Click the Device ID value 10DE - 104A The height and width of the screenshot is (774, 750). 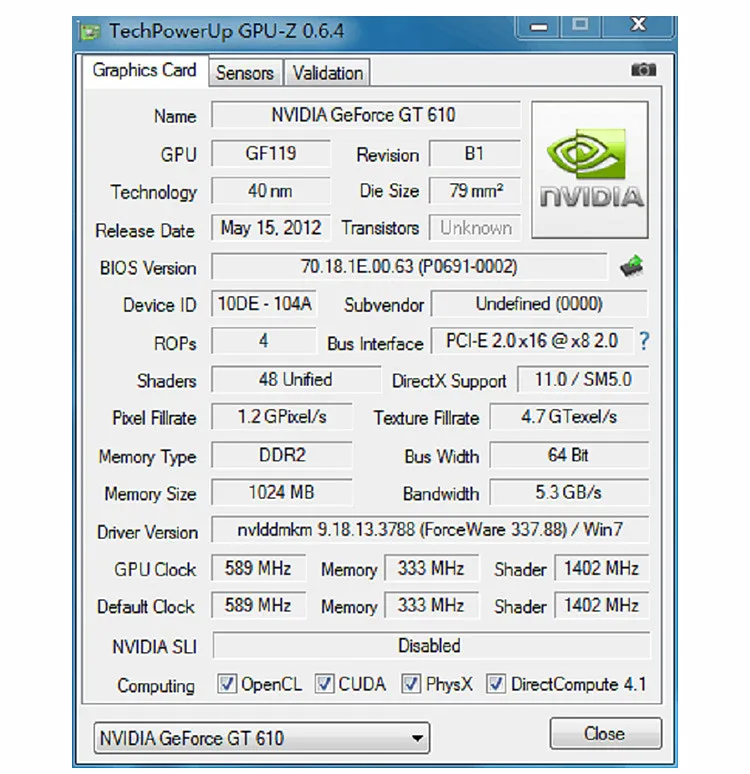[264, 304]
